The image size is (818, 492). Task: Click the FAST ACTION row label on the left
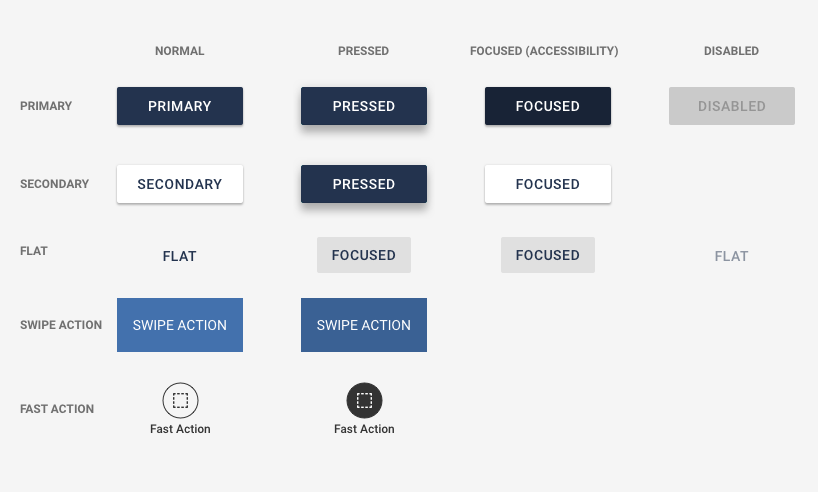point(57,409)
